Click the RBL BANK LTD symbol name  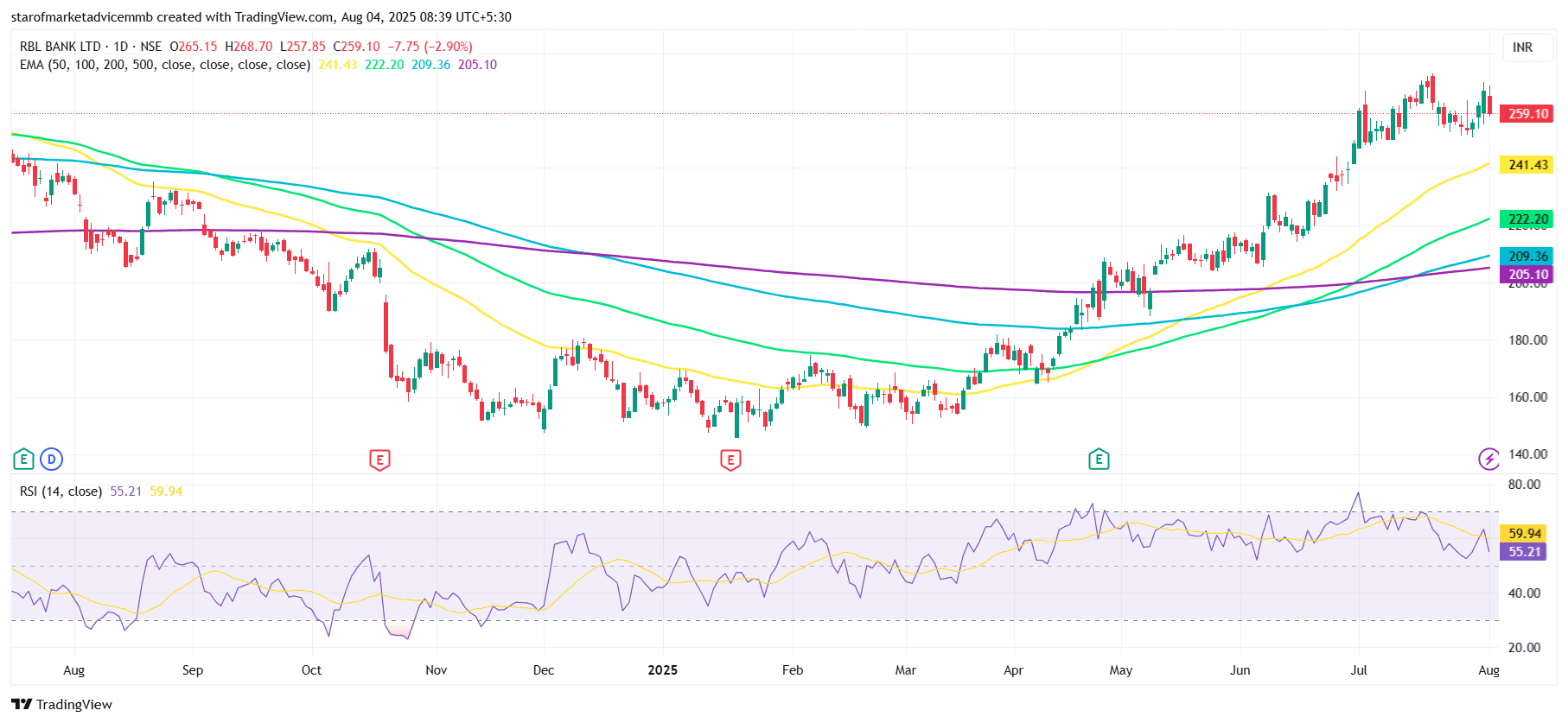click(61, 47)
